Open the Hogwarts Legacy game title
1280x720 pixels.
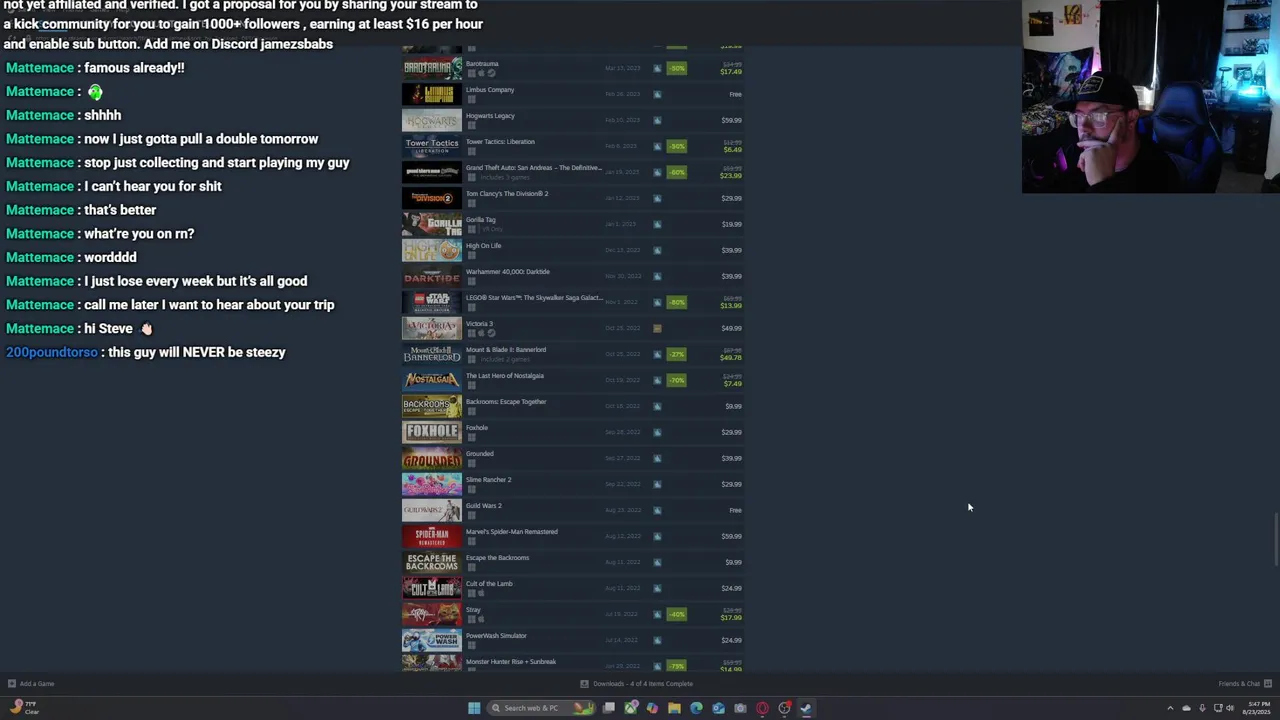(x=490, y=116)
